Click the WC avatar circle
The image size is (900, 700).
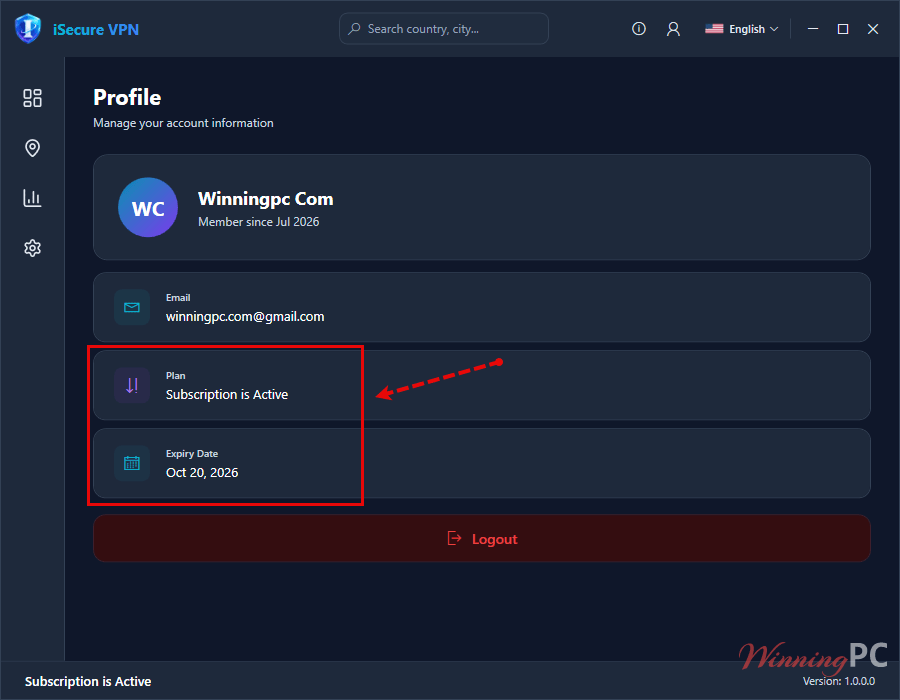pos(148,207)
